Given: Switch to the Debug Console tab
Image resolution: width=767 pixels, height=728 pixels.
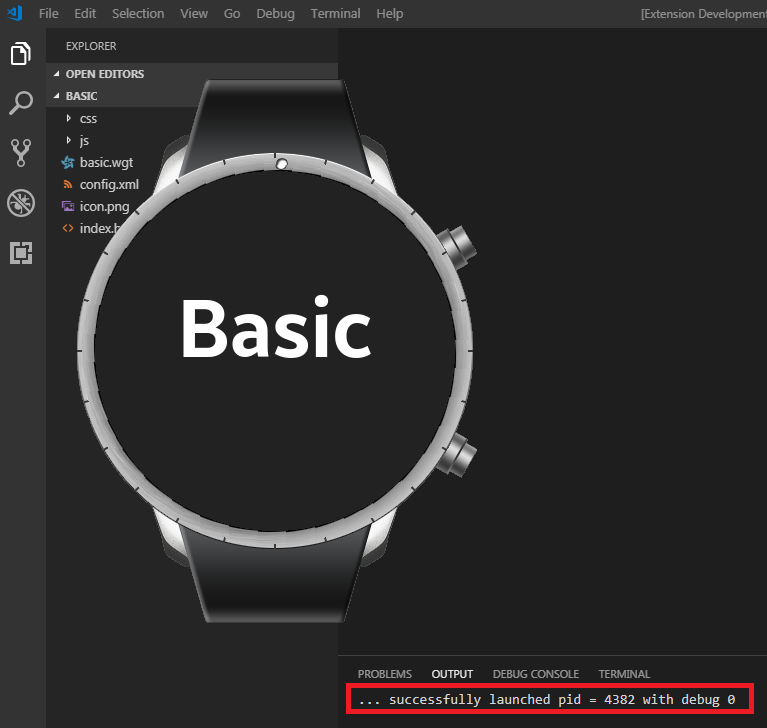Looking at the screenshot, I should 535,674.
